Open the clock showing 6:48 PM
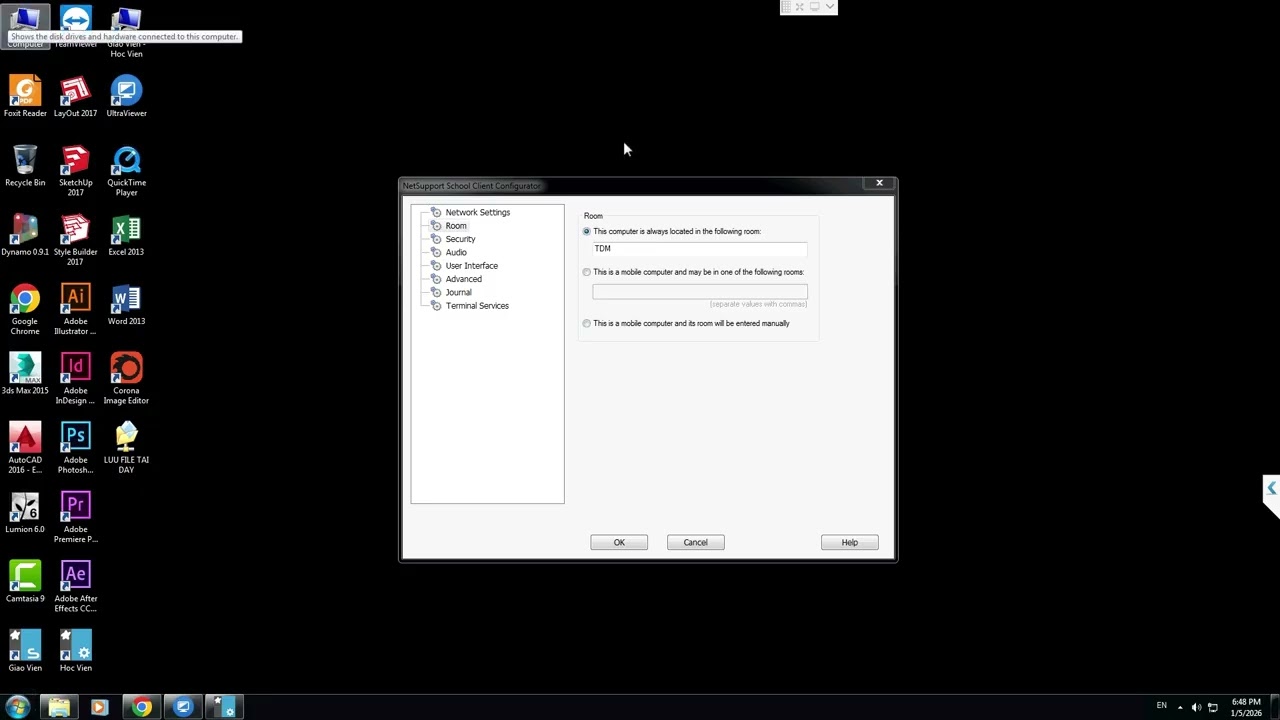The image size is (1280, 720). 1246,707
